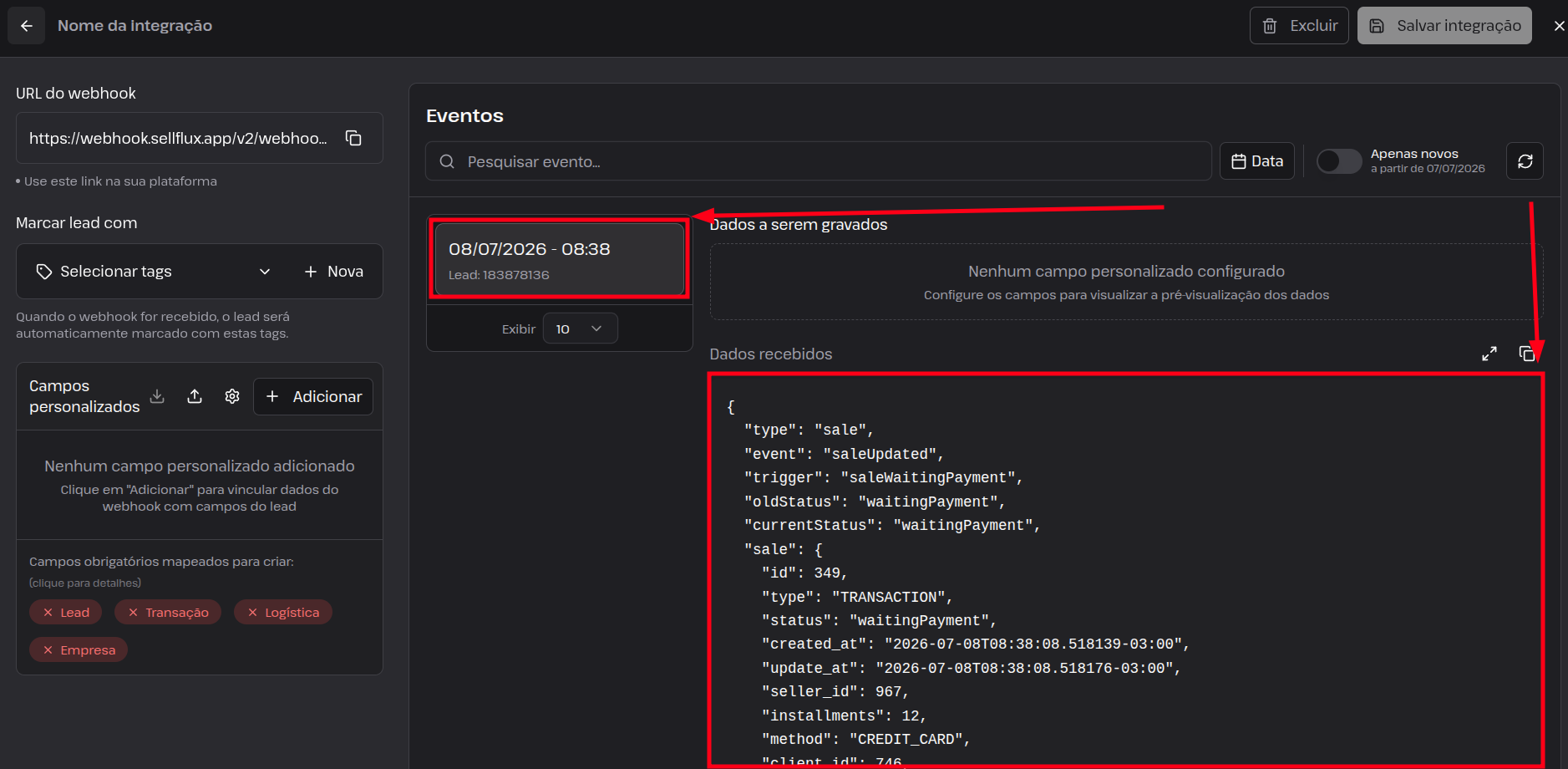Toggle the Apenas novos switch

[1339, 161]
